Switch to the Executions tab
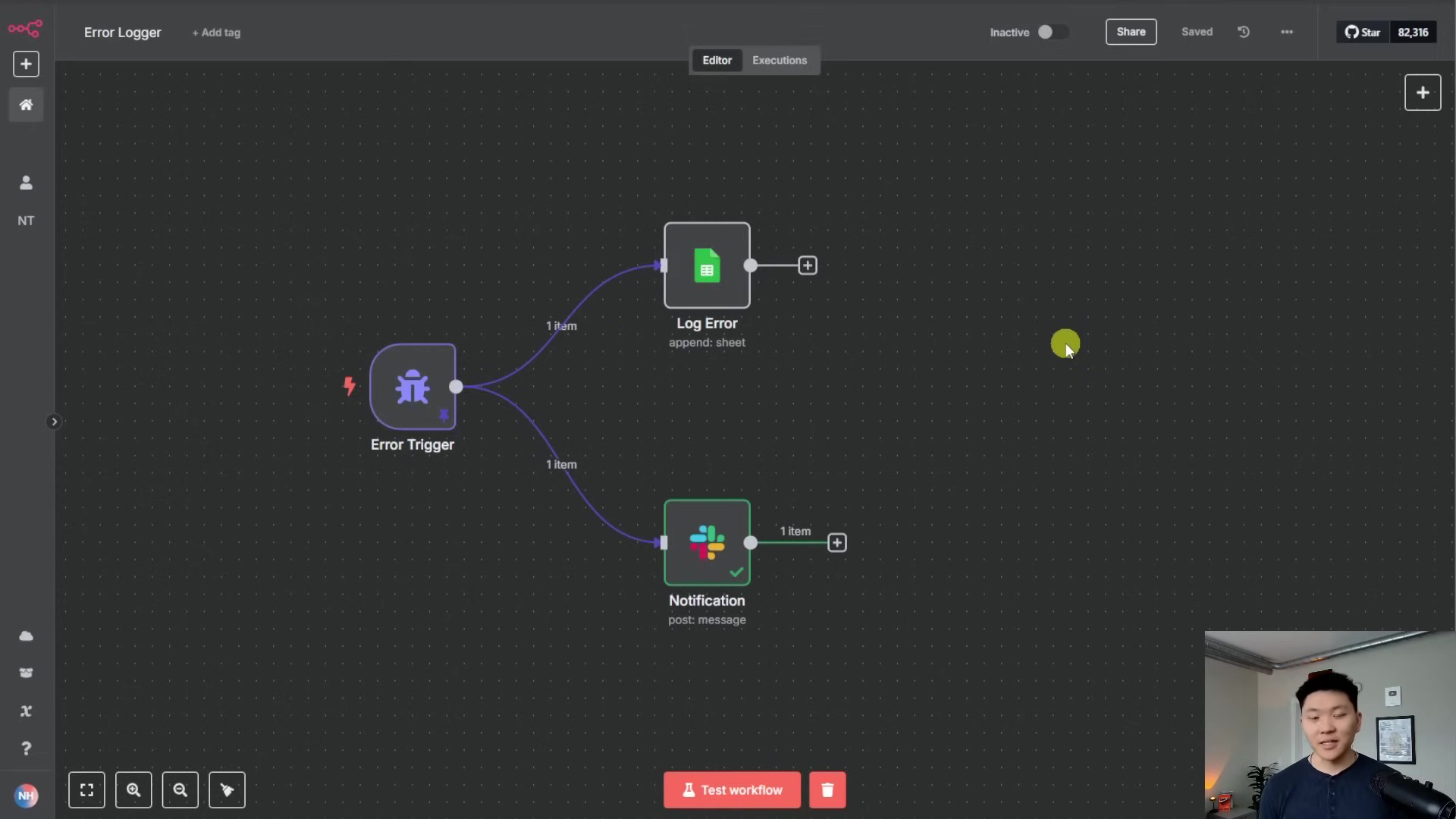This screenshot has width=1456, height=819. click(x=779, y=60)
